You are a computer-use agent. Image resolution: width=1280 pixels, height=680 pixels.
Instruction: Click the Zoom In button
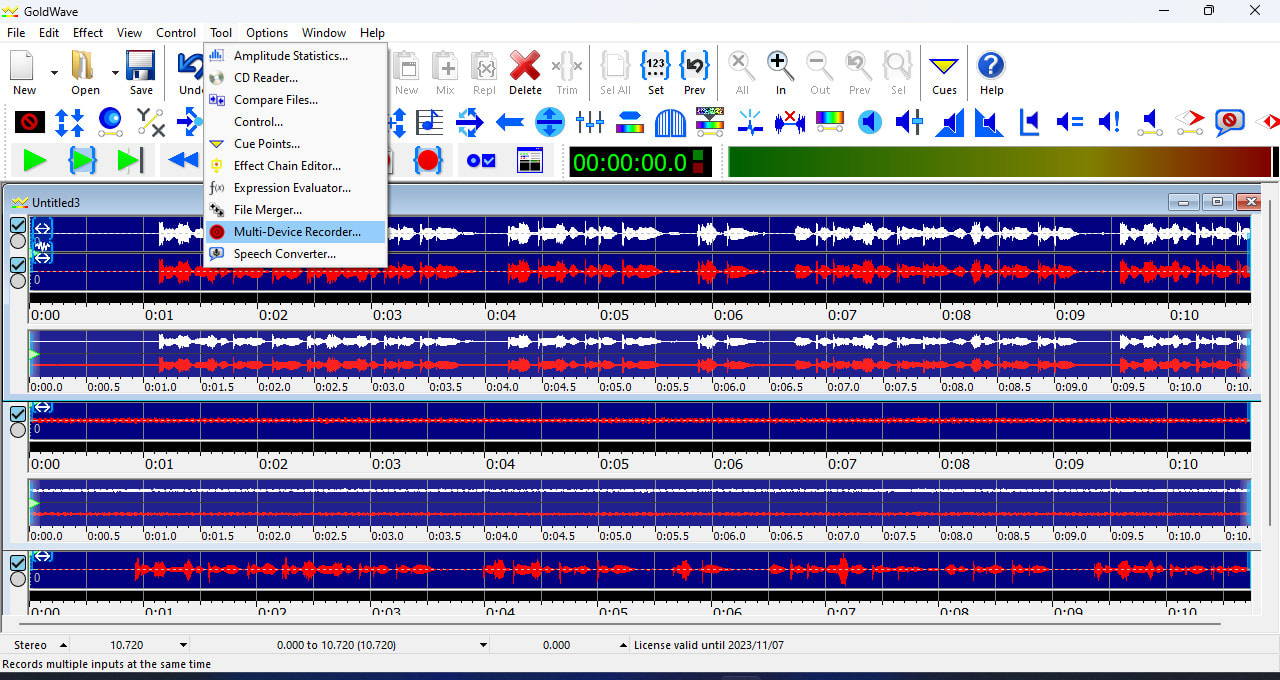point(781,73)
